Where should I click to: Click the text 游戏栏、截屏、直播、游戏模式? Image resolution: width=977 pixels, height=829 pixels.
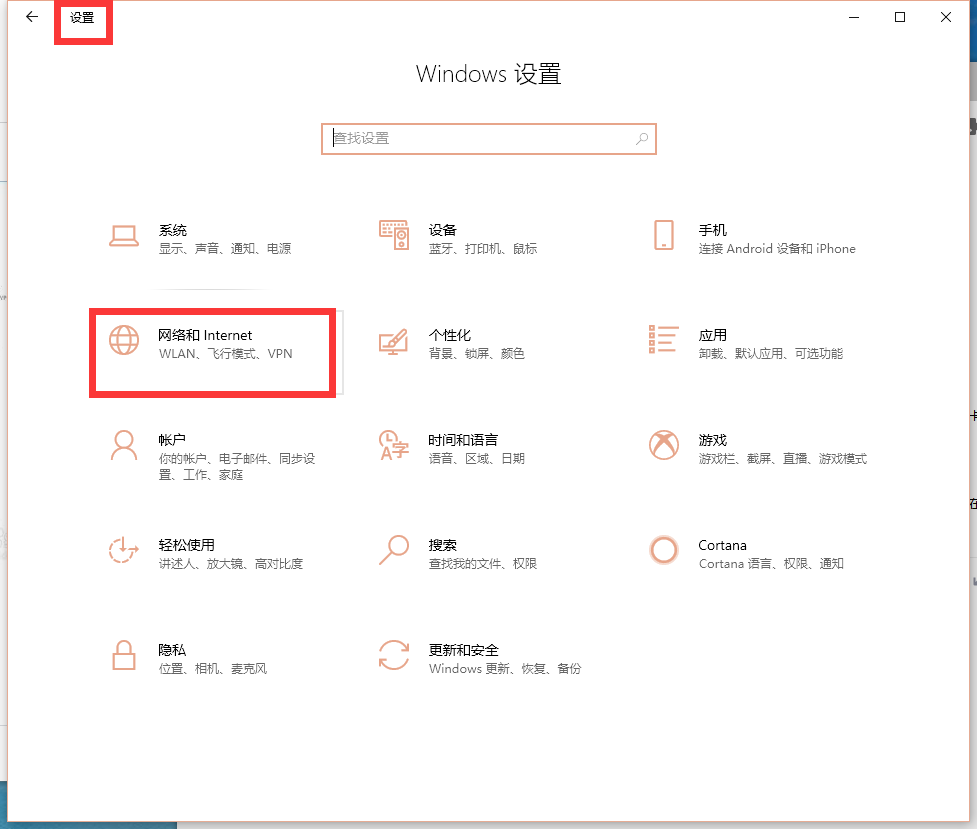(783, 458)
